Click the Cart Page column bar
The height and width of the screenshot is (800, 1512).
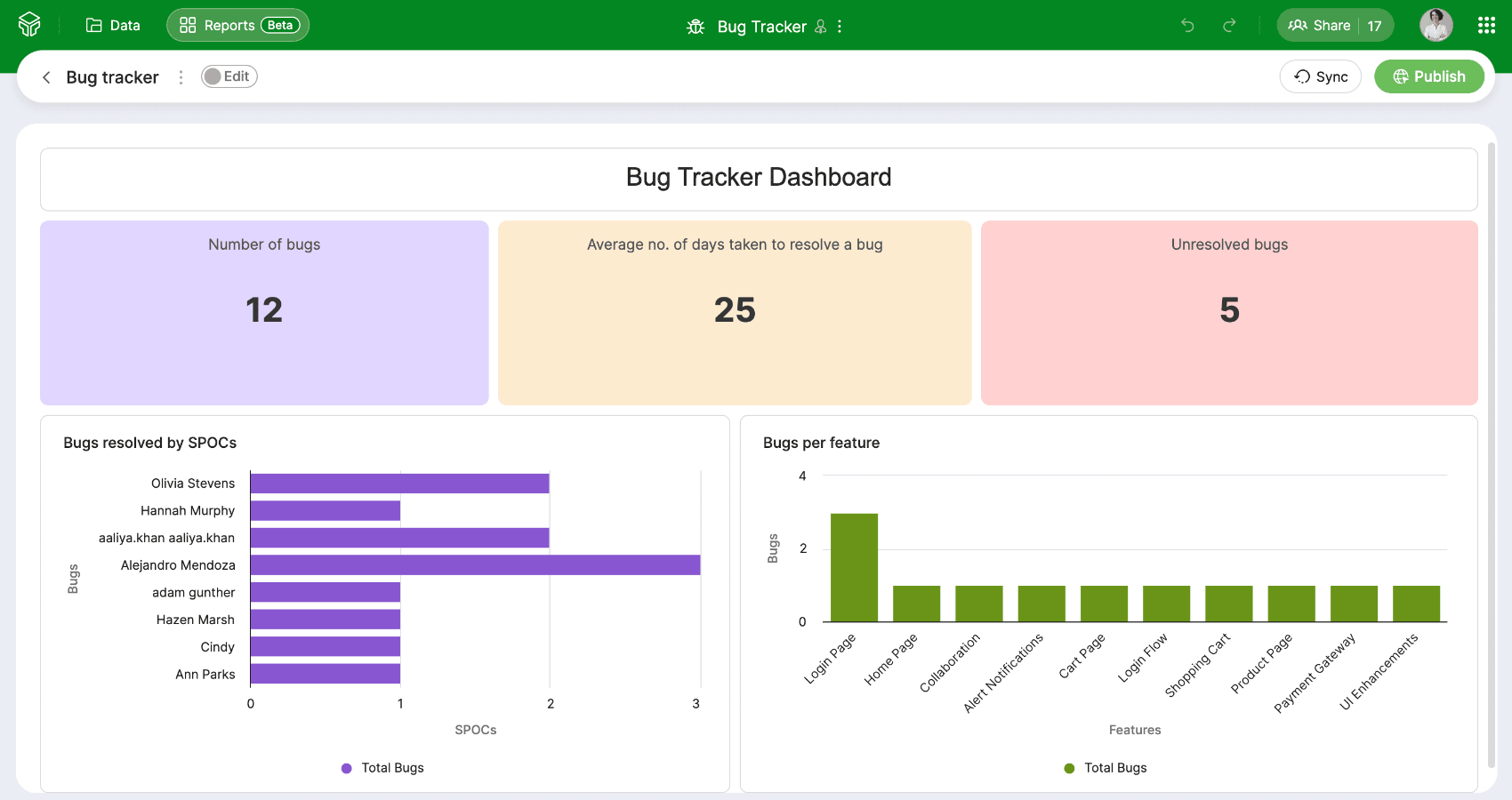(1105, 604)
